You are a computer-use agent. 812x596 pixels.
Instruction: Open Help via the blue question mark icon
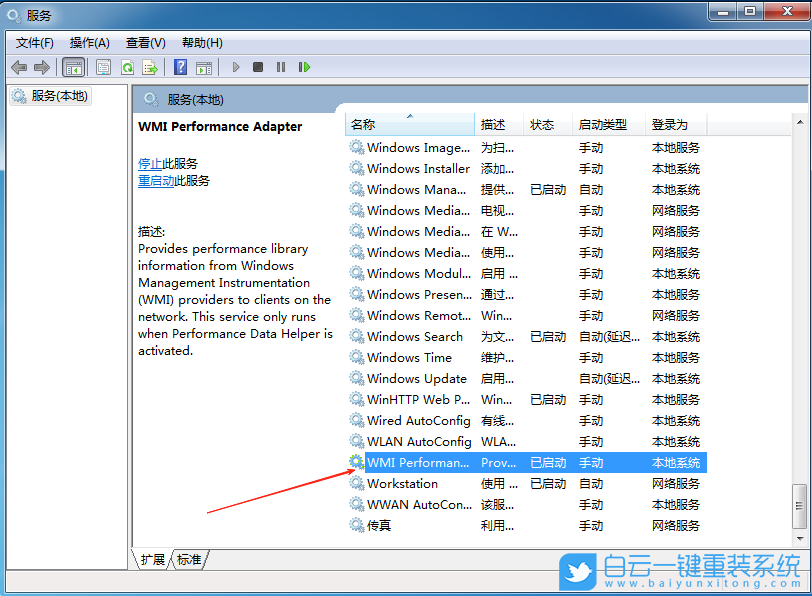181,67
